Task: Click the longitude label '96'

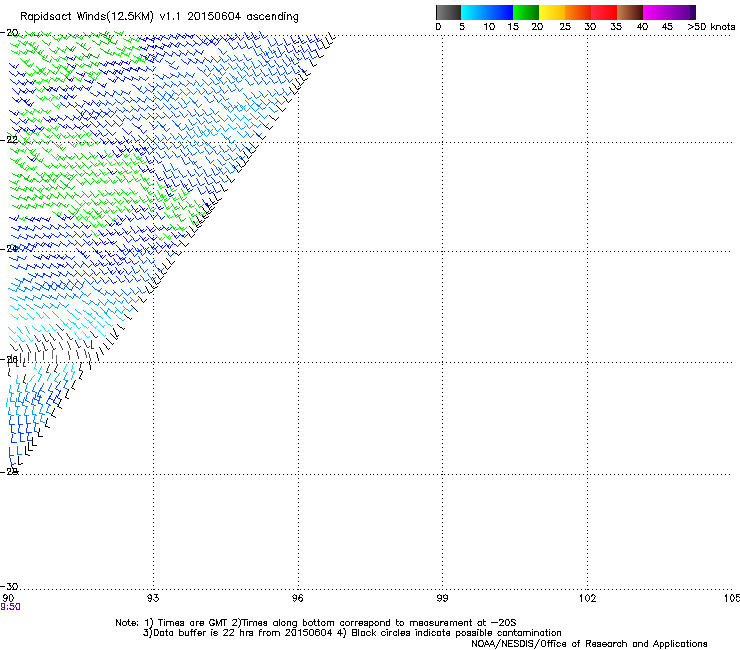Action: 298,598
